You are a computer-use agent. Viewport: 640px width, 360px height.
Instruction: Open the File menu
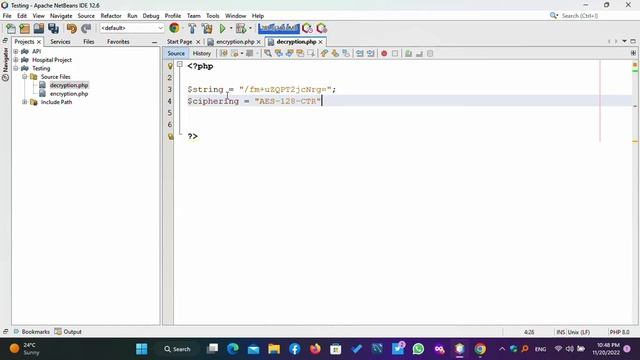pos(7,16)
